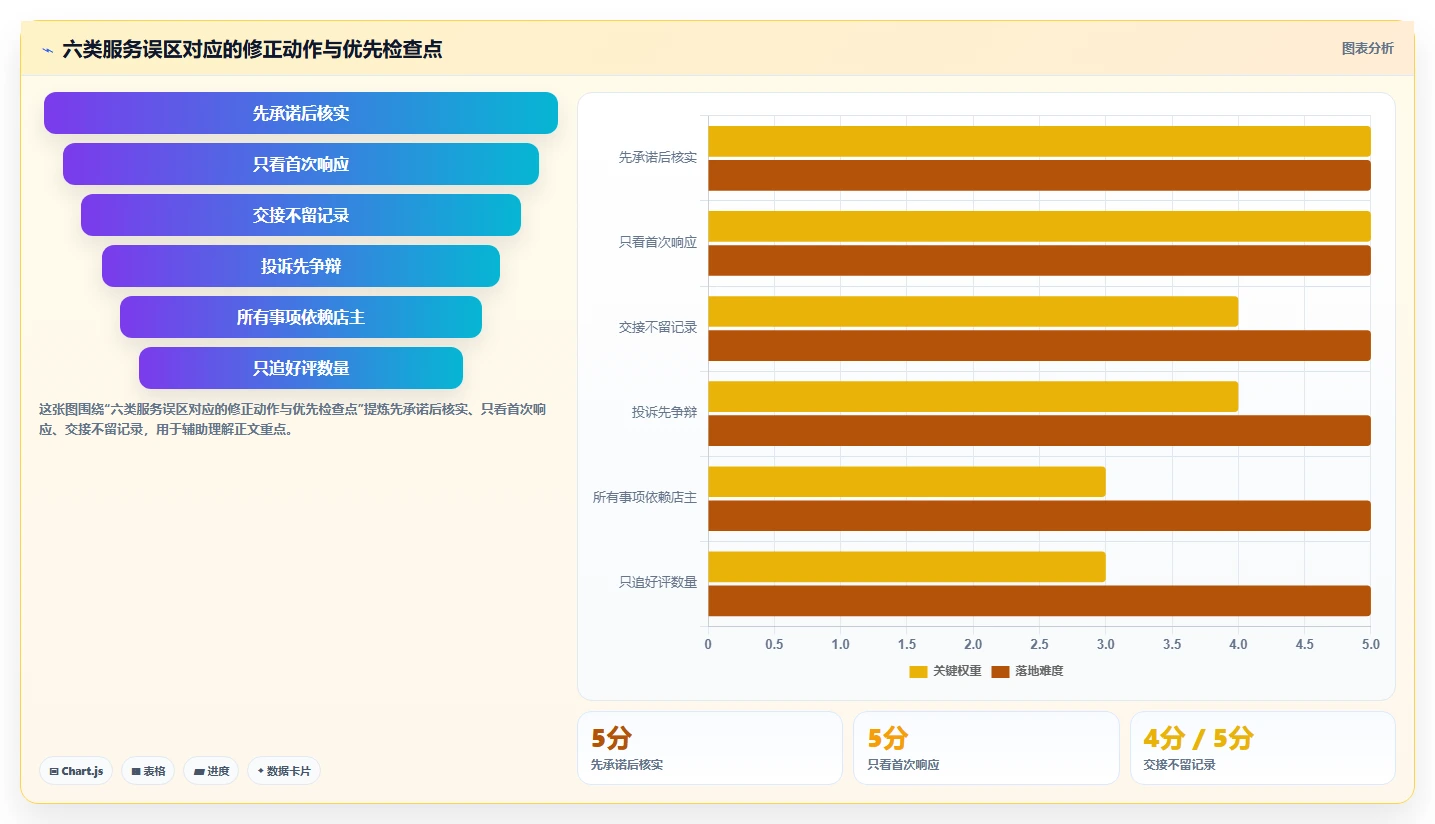Click the 投诉先争辩 y-axis label in chart
The image size is (1435, 824).
[664, 412]
